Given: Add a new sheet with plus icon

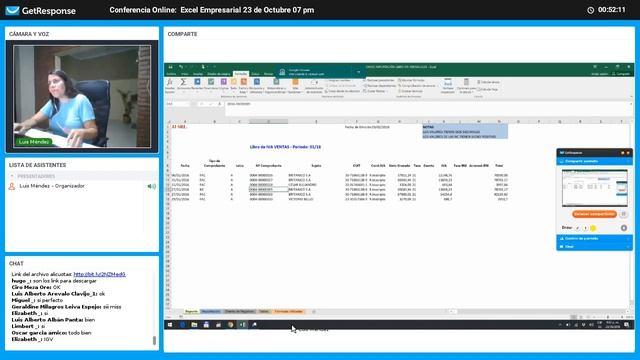Looking at the screenshot, I should 314,311.
